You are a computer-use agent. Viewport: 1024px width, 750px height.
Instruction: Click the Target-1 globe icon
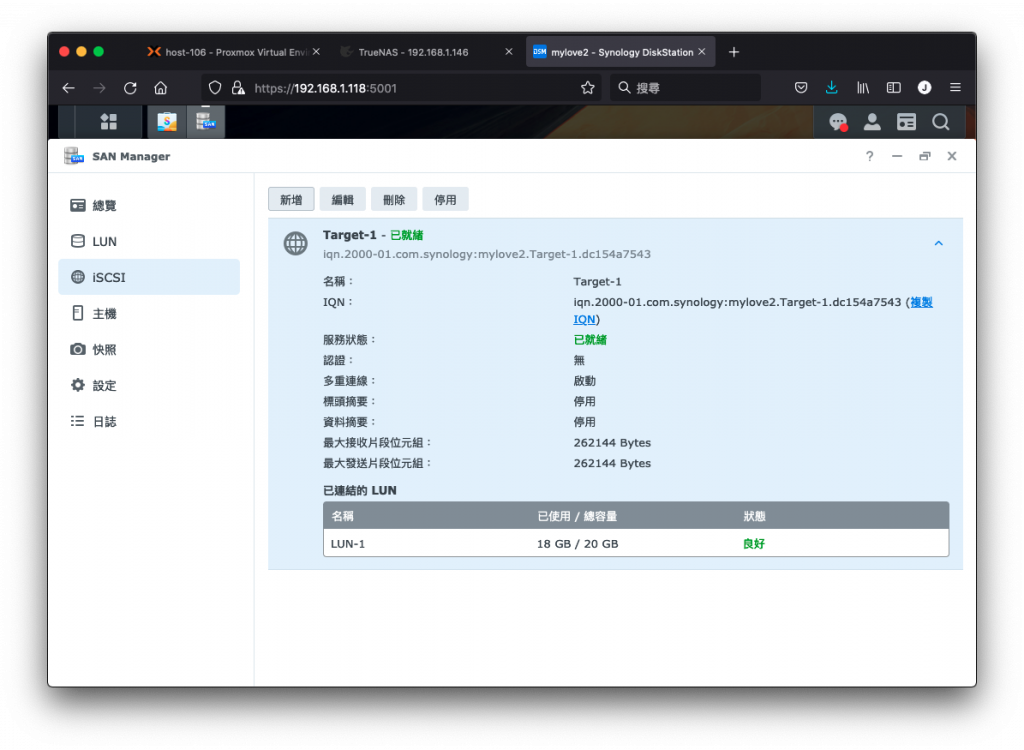(295, 243)
